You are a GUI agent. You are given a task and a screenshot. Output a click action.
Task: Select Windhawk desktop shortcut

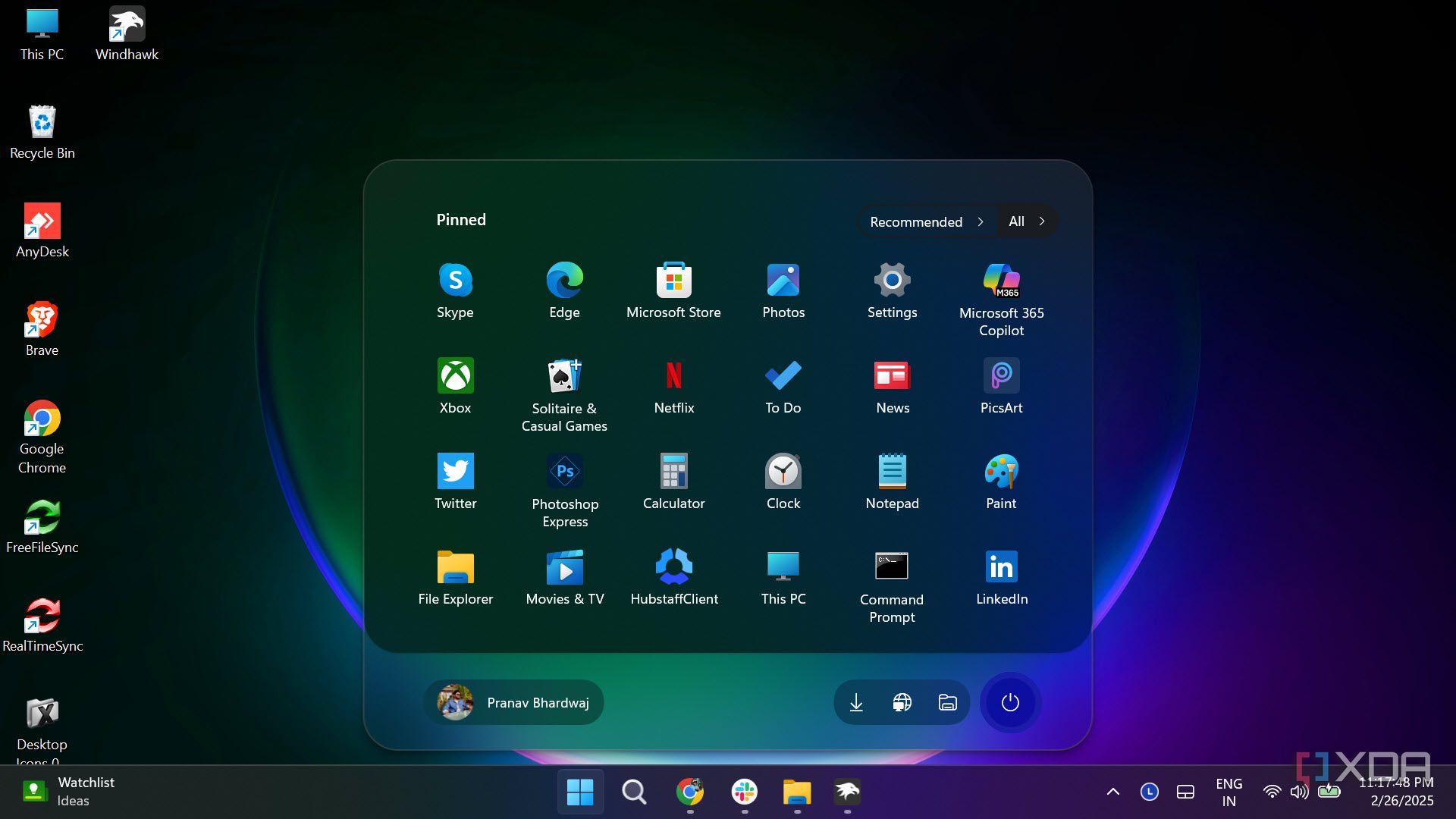(127, 35)
